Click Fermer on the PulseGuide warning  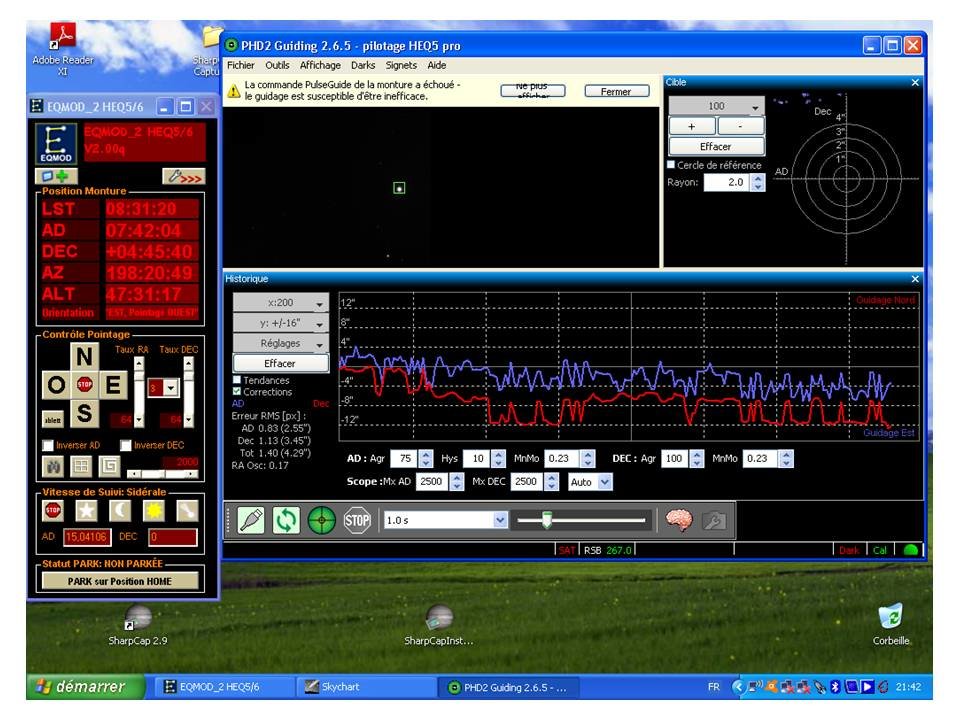point(616,91)
